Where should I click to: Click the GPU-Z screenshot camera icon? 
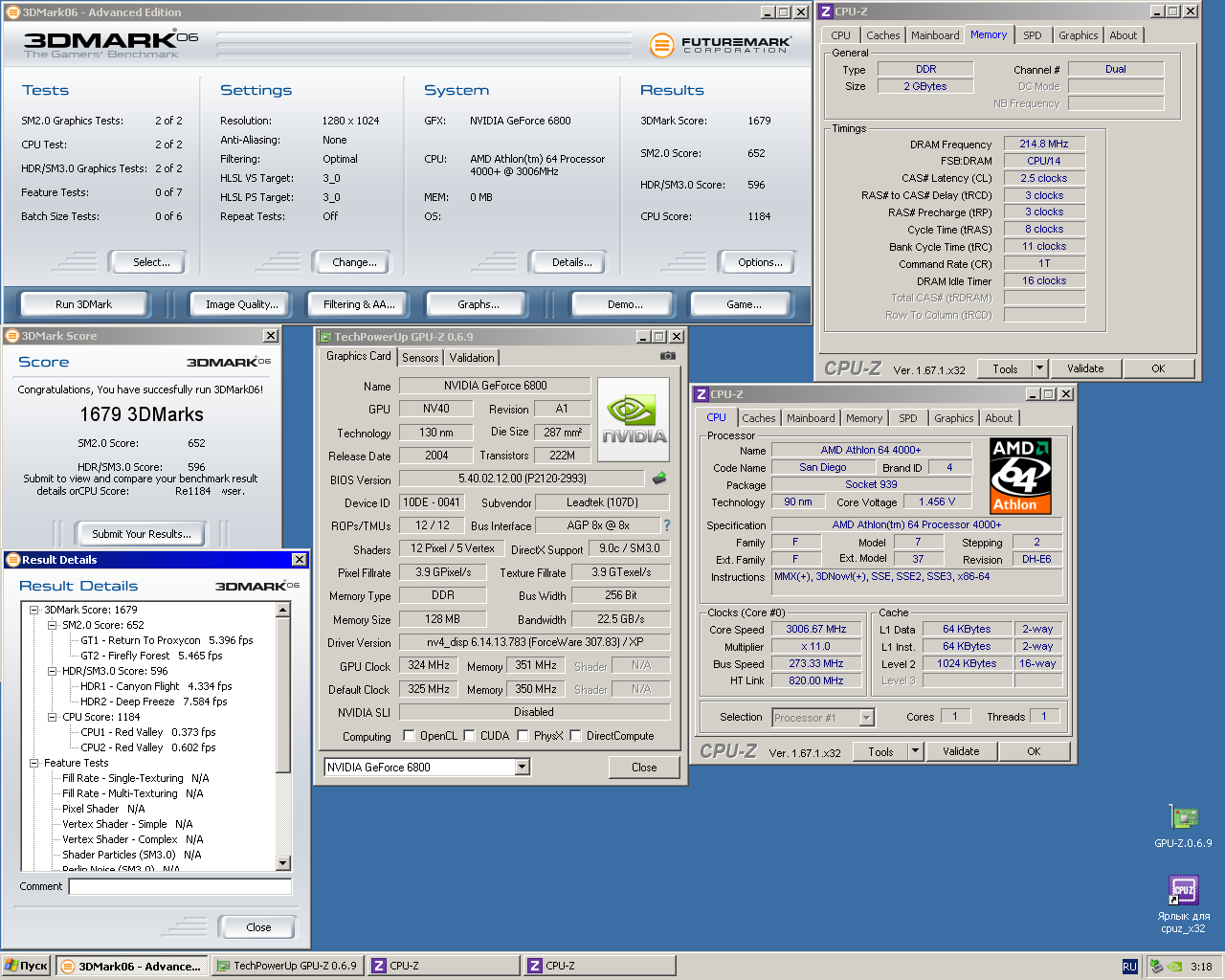[667, 356]
